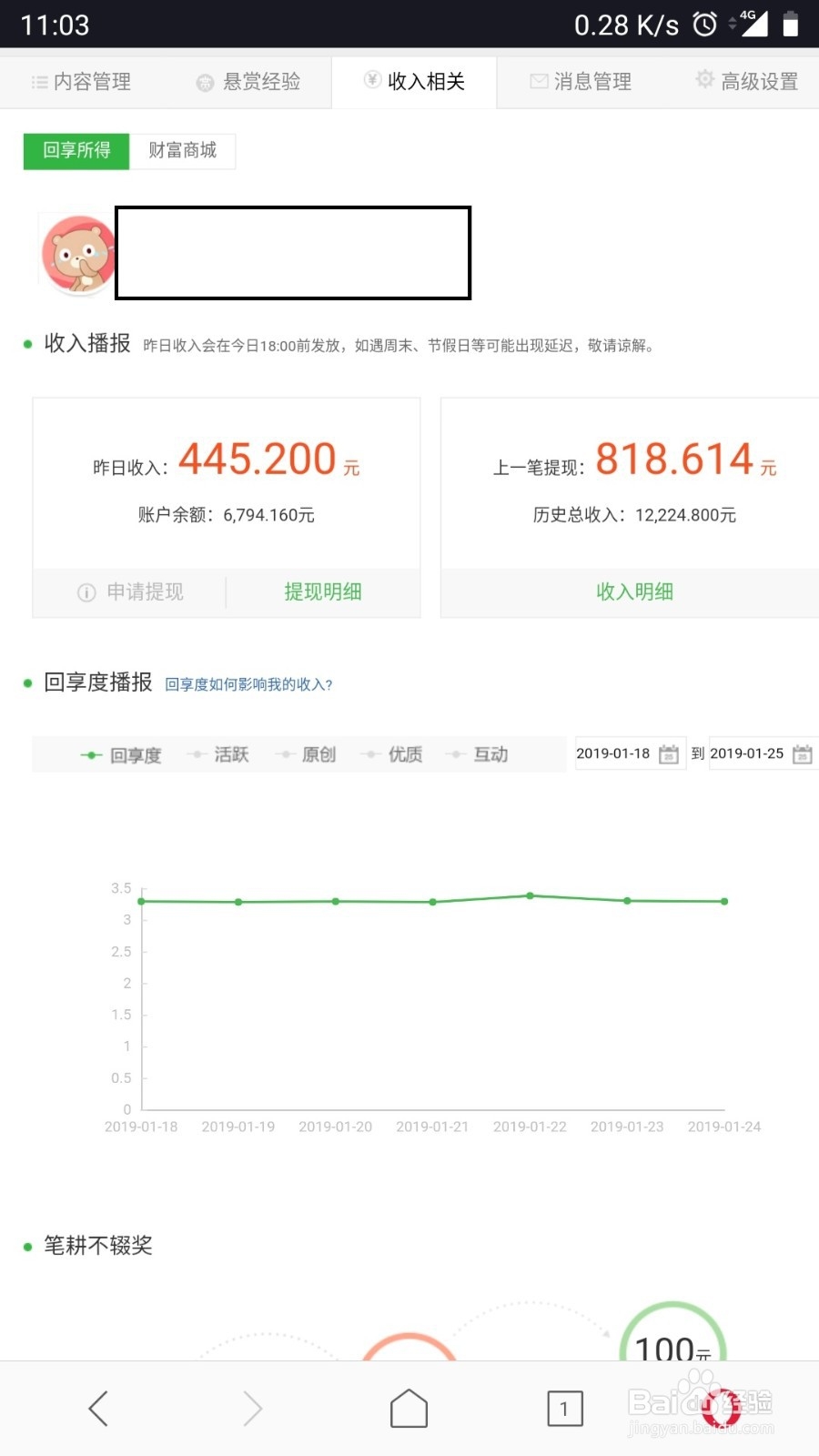Tap the list icon on 内容管理
The width and height of the screenshot is (819, 1456).
point(39,83)
